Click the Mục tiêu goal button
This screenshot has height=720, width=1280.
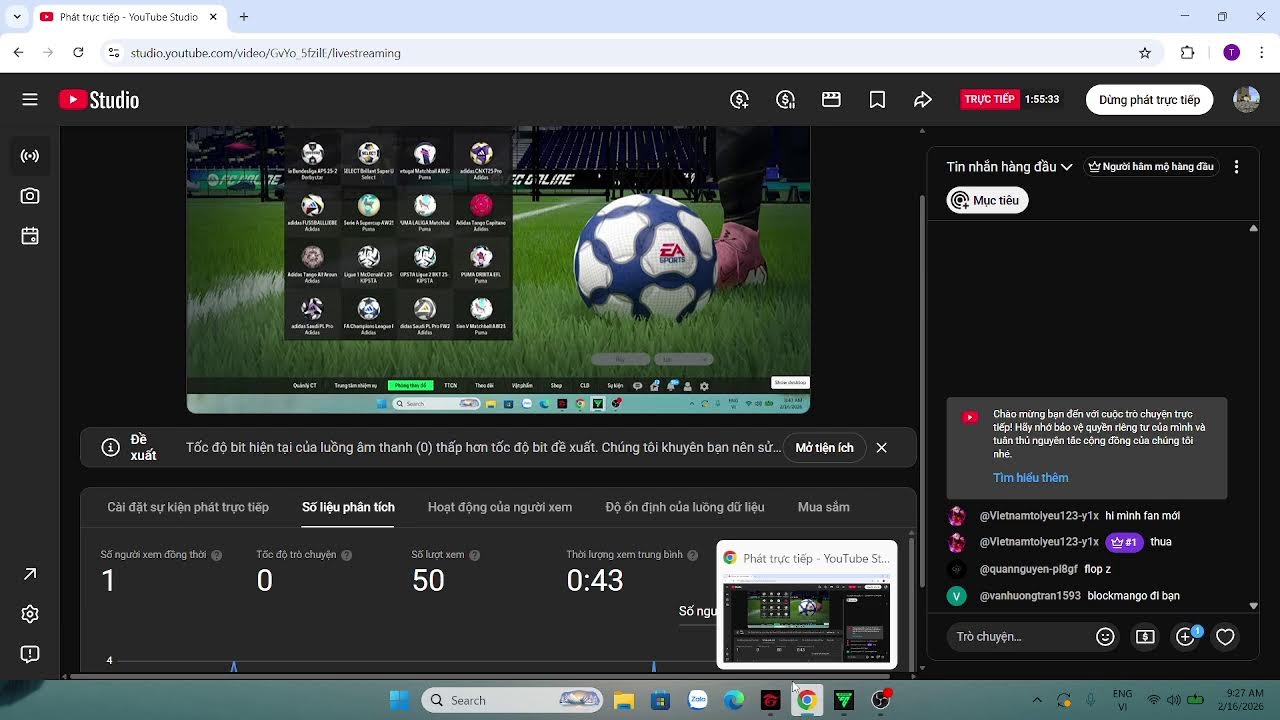987,200
